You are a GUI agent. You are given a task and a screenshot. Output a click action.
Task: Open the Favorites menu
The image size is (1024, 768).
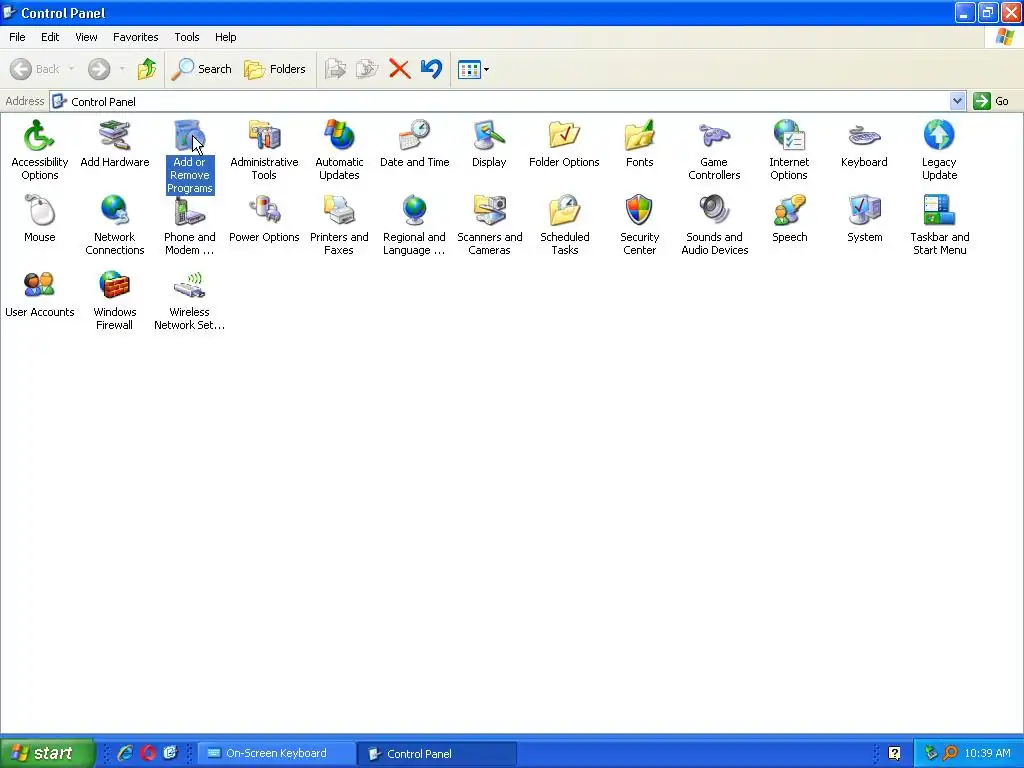pyautogui.click(x=135, y=37)
